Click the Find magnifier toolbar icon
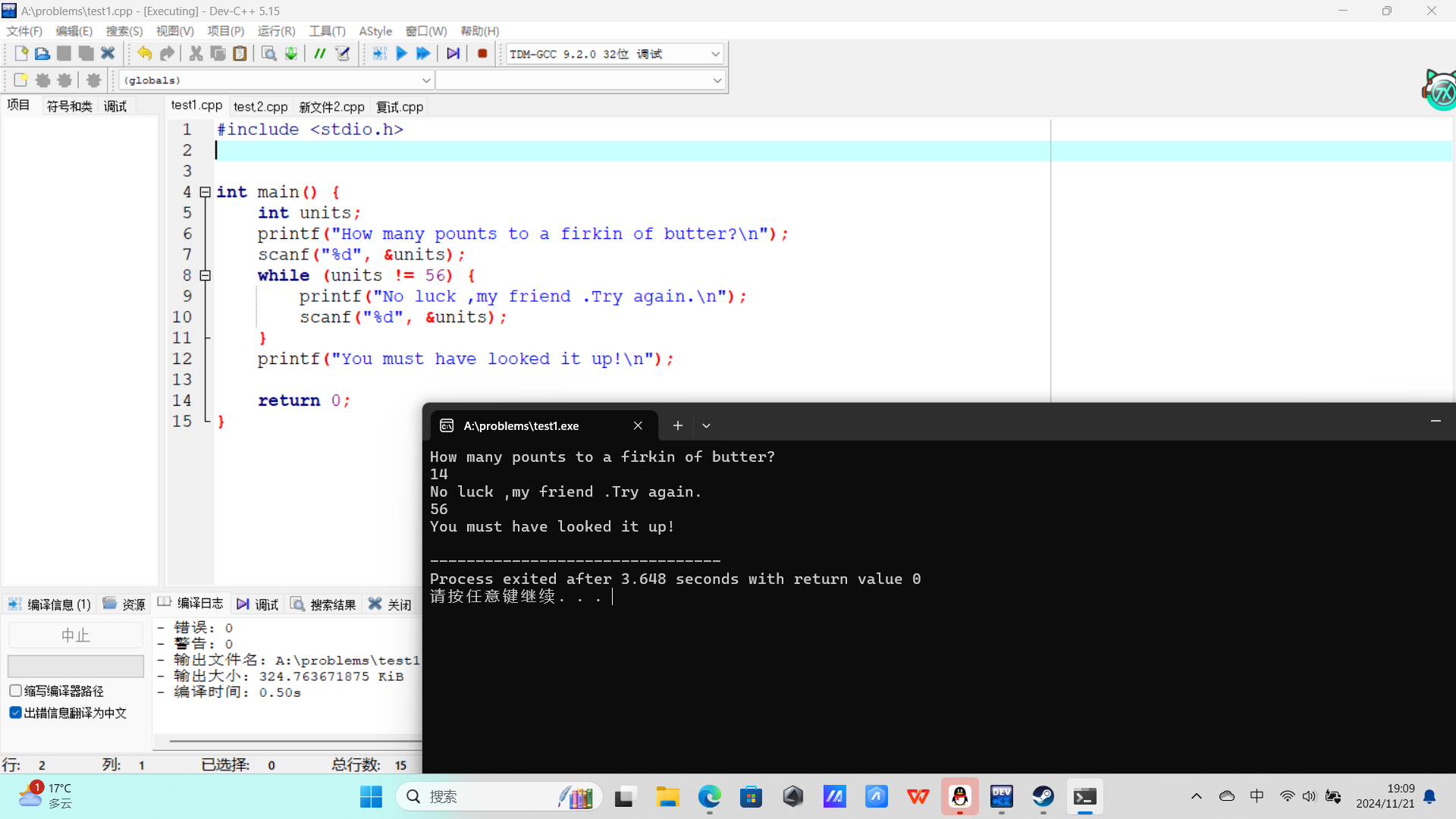The width and height of the screenshot is (1456, 819). tap(268, 54)
